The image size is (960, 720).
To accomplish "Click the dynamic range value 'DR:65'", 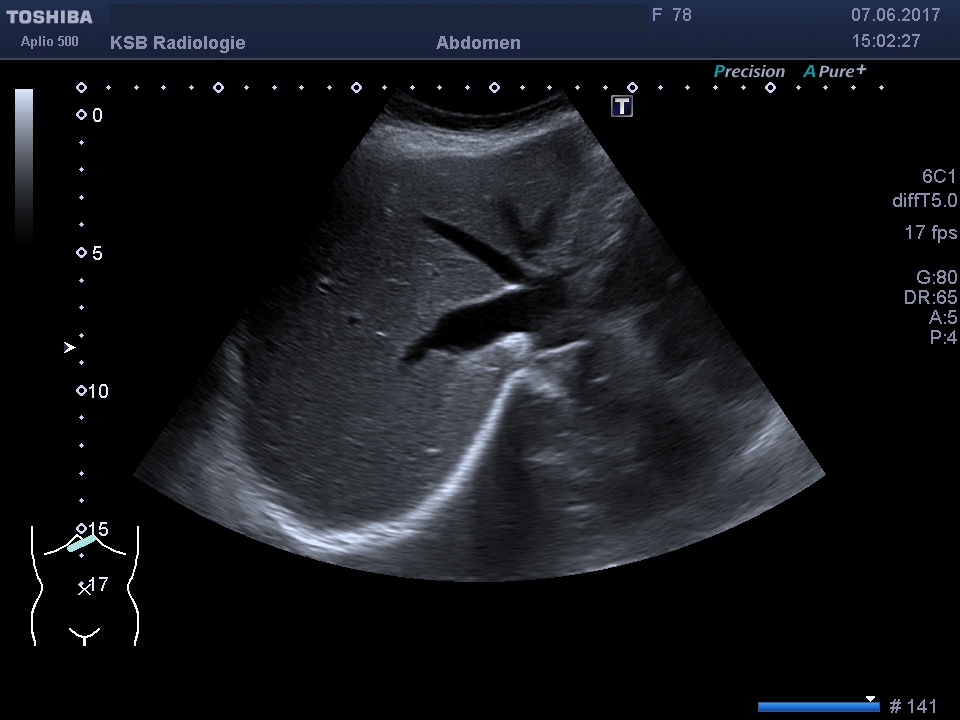I will pos(930,297).
